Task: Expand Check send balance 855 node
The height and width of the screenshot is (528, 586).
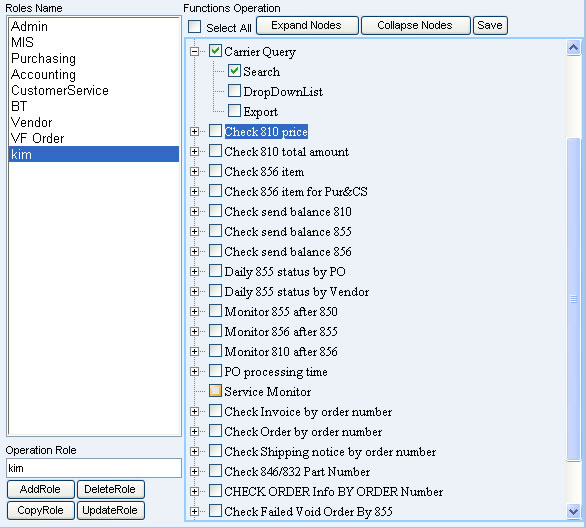Action: click(194, 231)
